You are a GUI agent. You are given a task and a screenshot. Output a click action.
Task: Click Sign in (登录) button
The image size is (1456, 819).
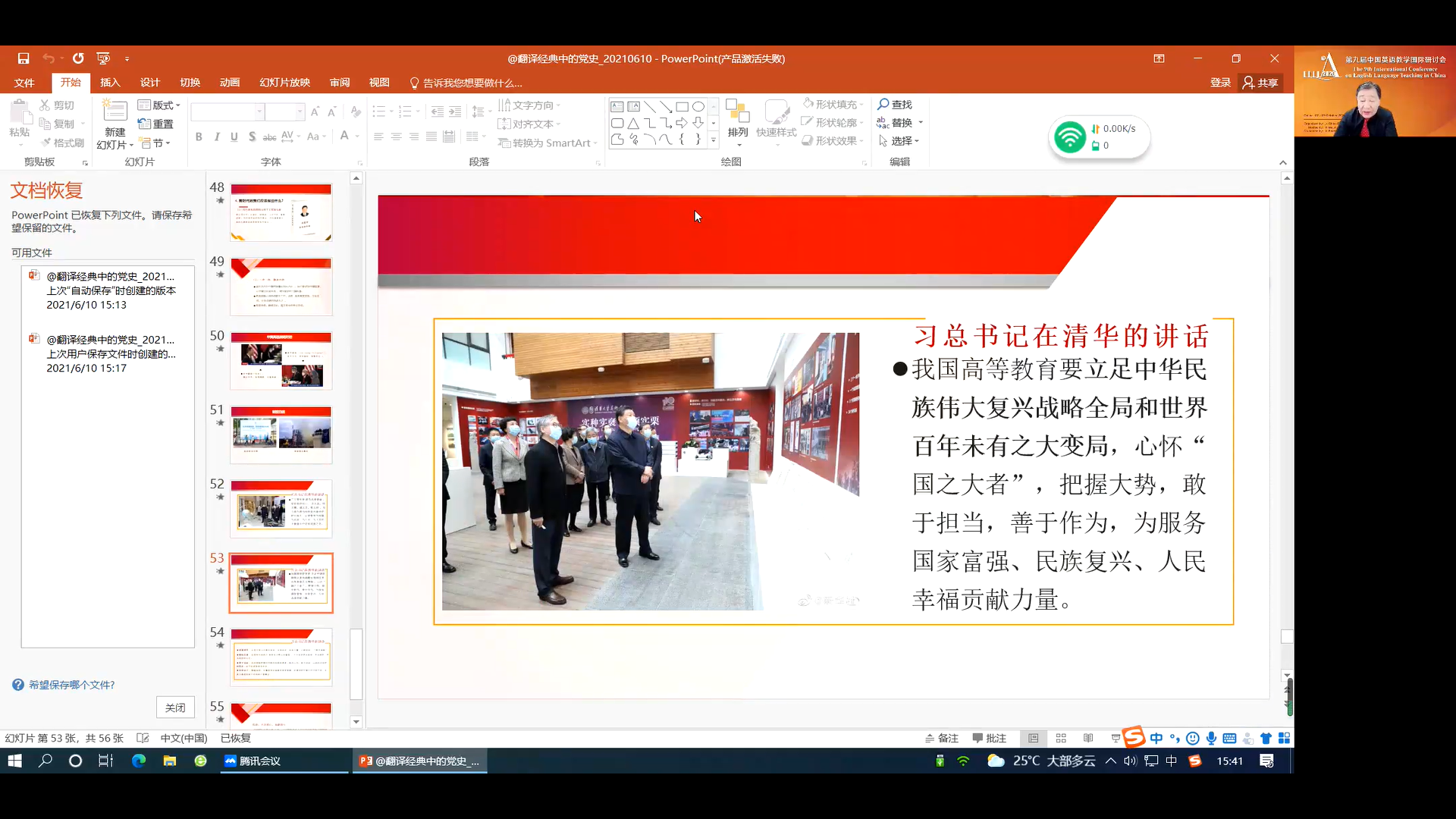tap(1220, 83)
